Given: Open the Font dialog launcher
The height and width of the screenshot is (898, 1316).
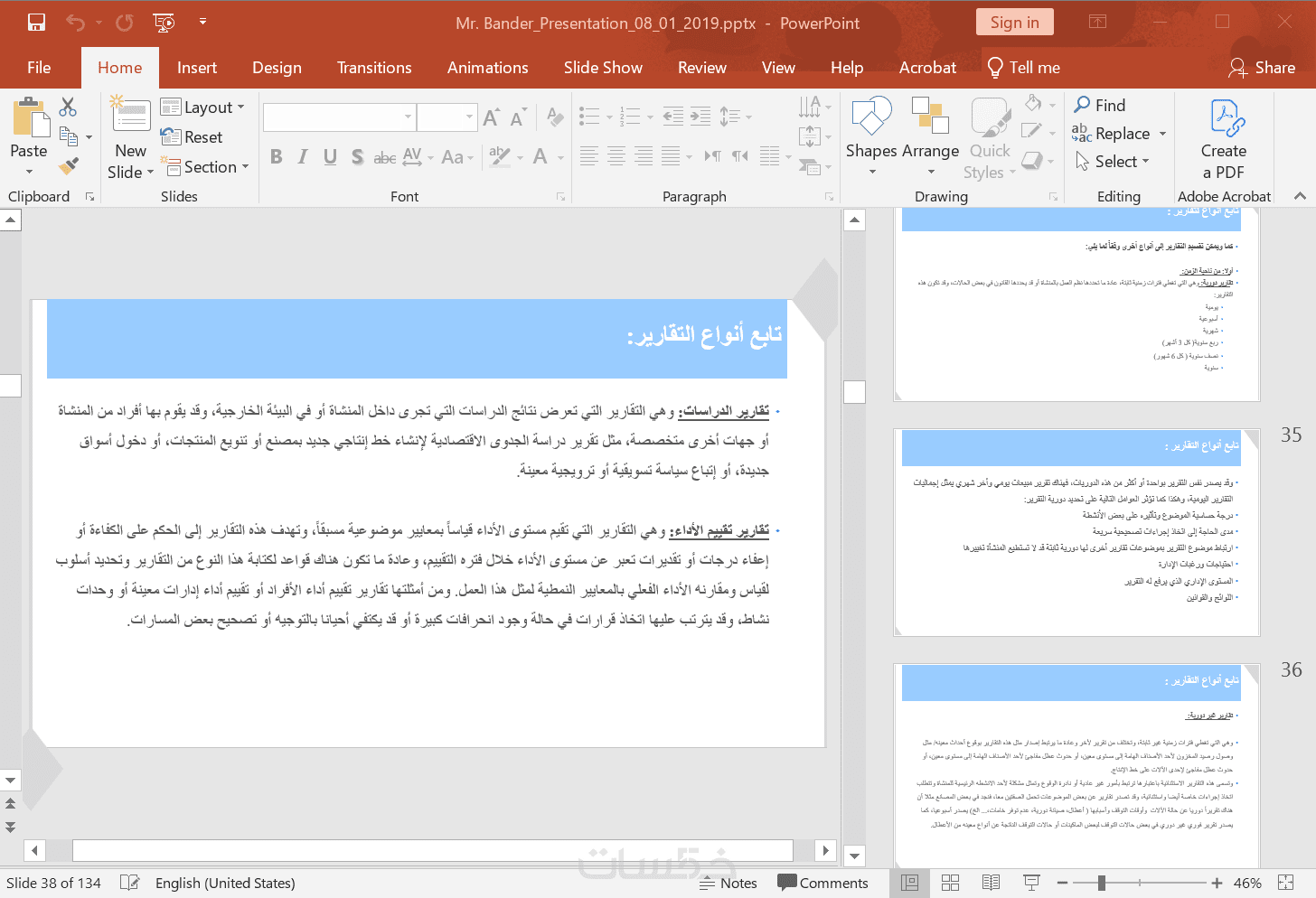Looking at the screenshot, I should tap(560, 196).
